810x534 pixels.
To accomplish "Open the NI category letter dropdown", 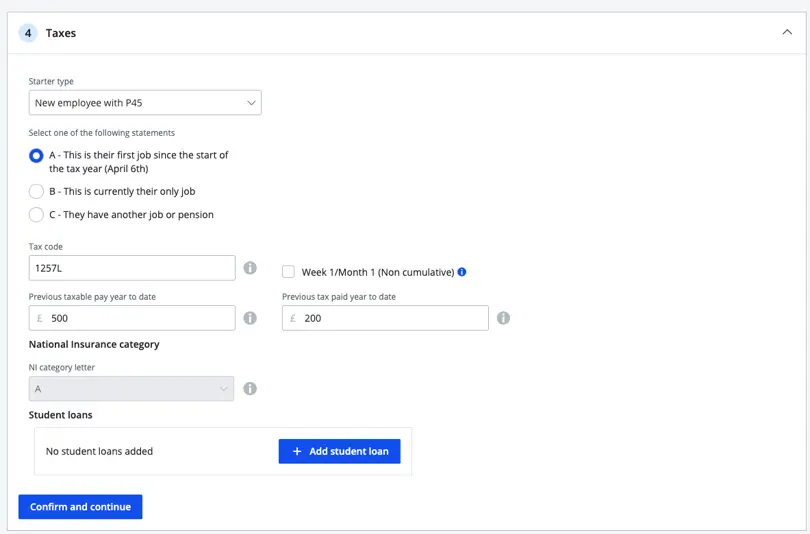I will point(131,389).
